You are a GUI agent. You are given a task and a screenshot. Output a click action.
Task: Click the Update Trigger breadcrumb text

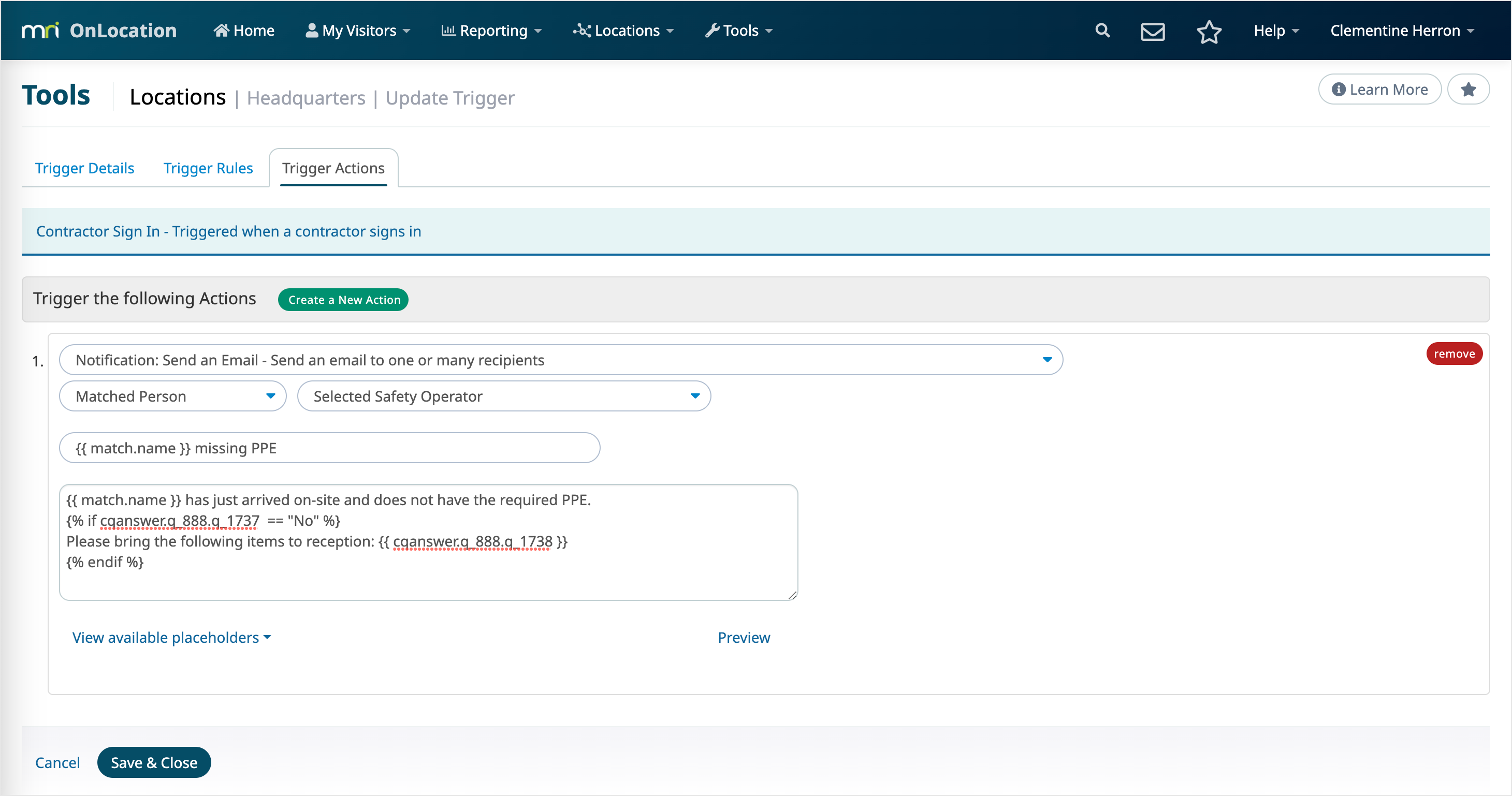tap(449, 98)
